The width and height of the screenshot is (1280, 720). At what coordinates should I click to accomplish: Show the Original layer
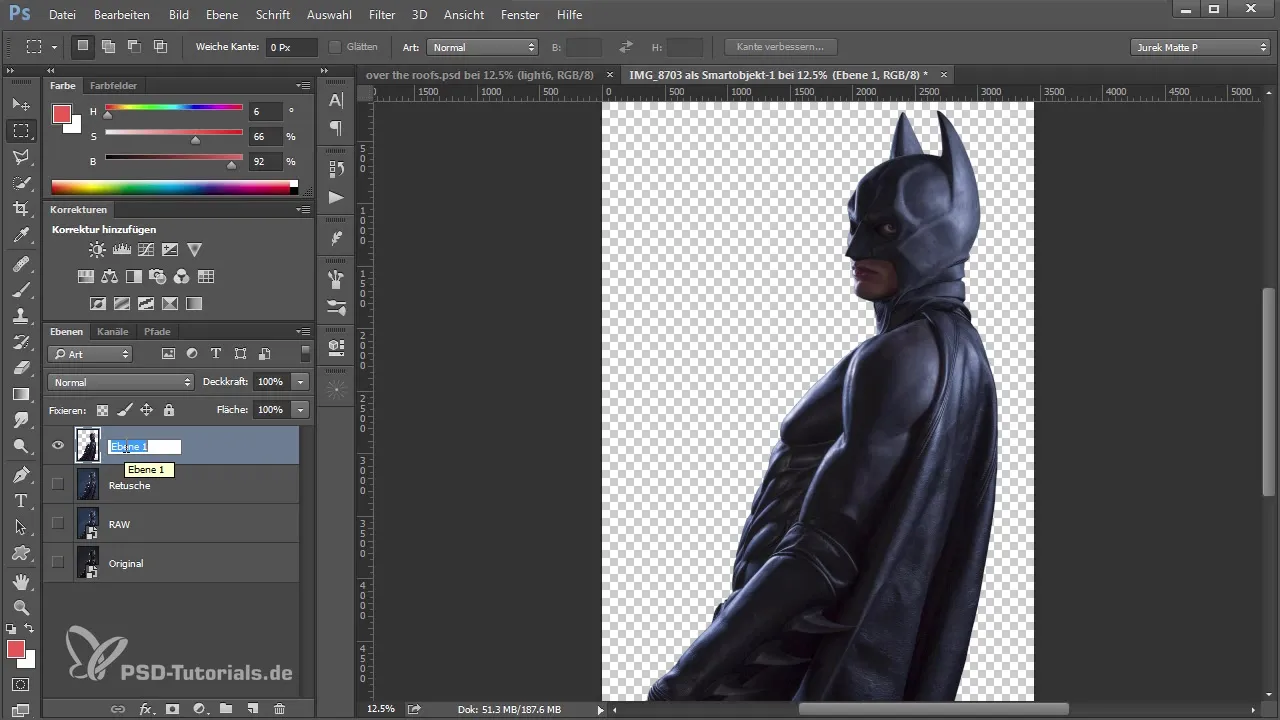coord(58,563)
